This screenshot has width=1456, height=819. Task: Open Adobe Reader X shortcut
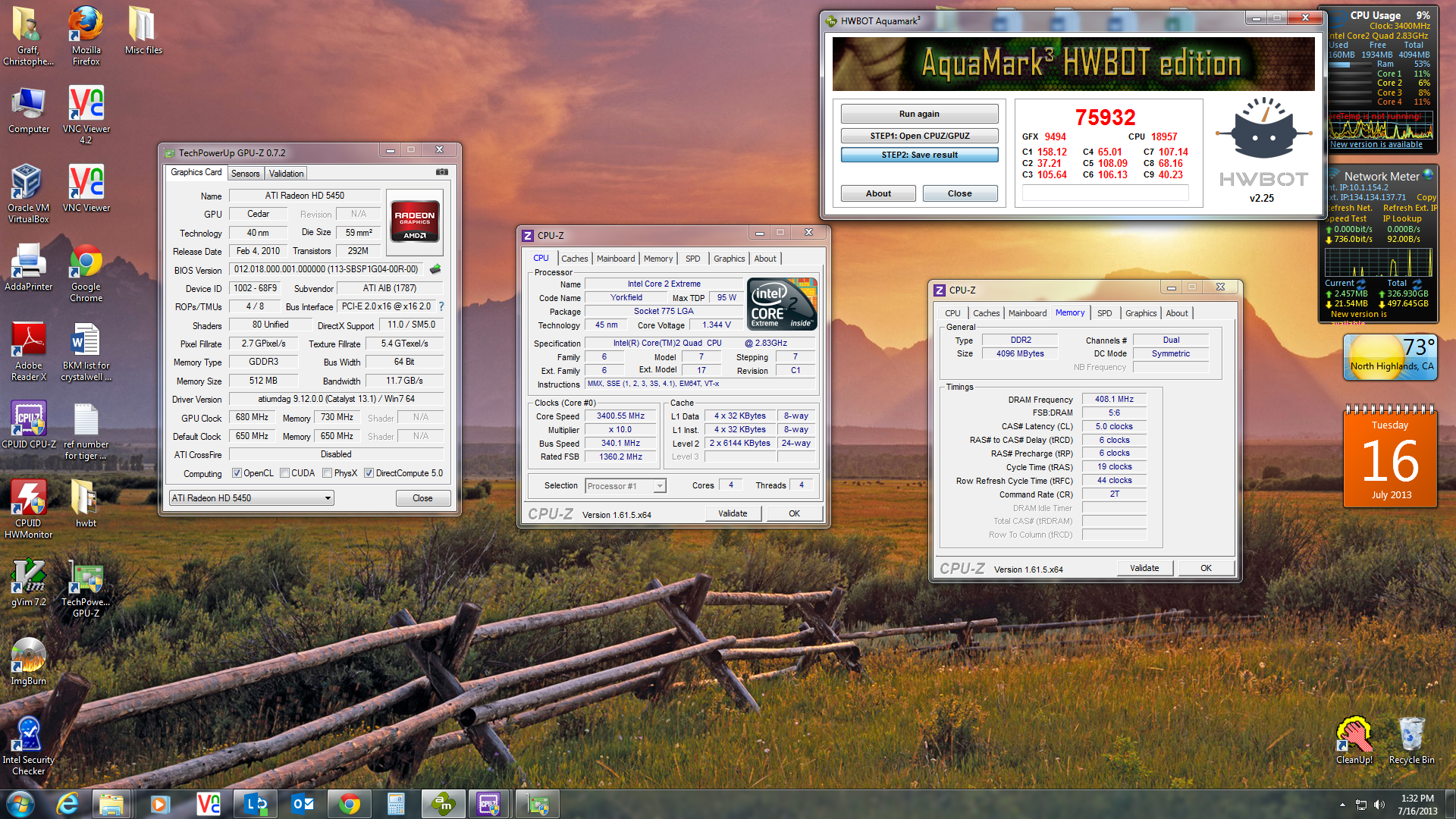click(x=29, y=352)
